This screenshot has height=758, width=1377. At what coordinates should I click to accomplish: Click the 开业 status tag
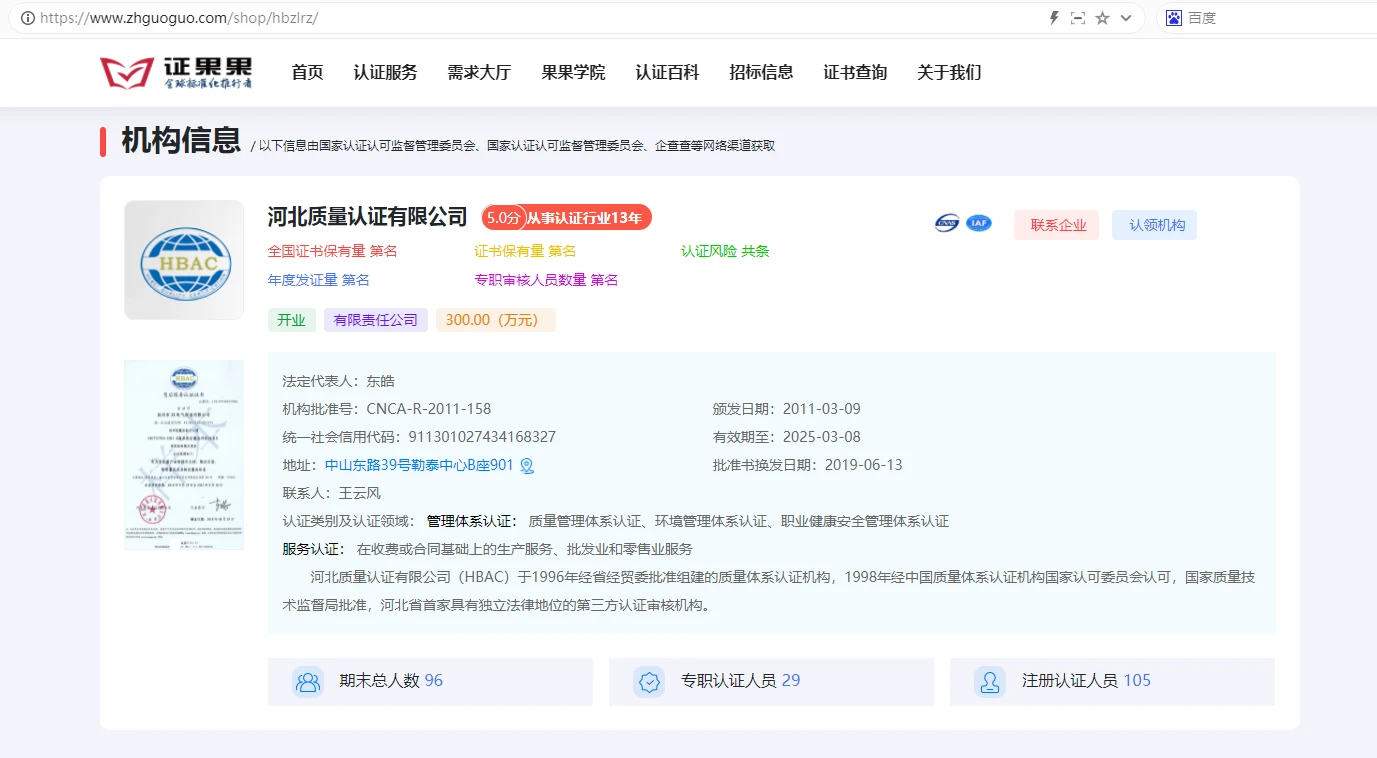coord(292,320)
